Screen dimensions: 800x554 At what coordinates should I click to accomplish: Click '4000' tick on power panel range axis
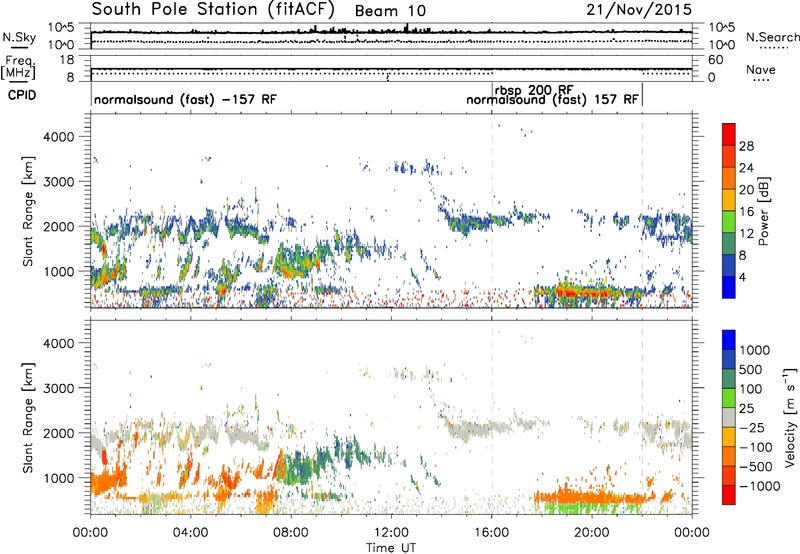pos(58,137)
